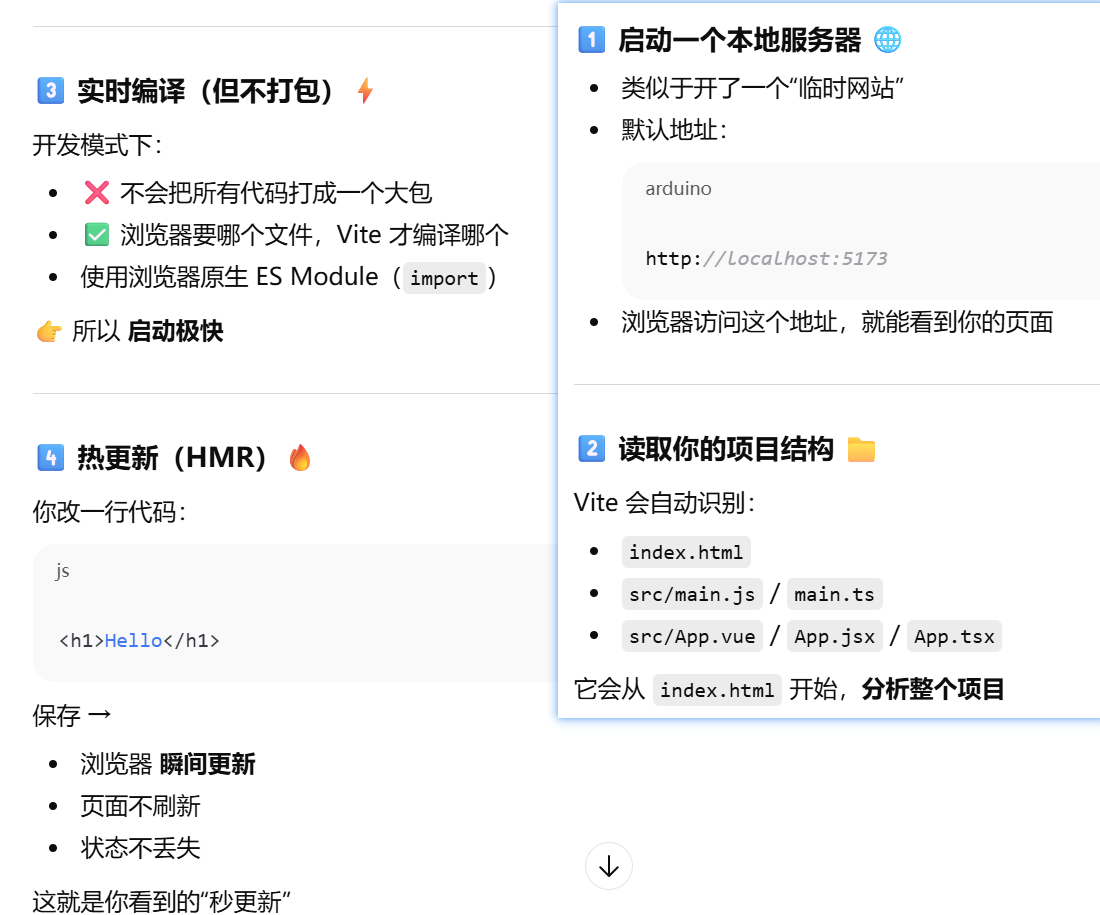Click the scroll-to-bottom arrow button
The height and width of the screenshot is (915, 1100).
[x=608, y=866]
